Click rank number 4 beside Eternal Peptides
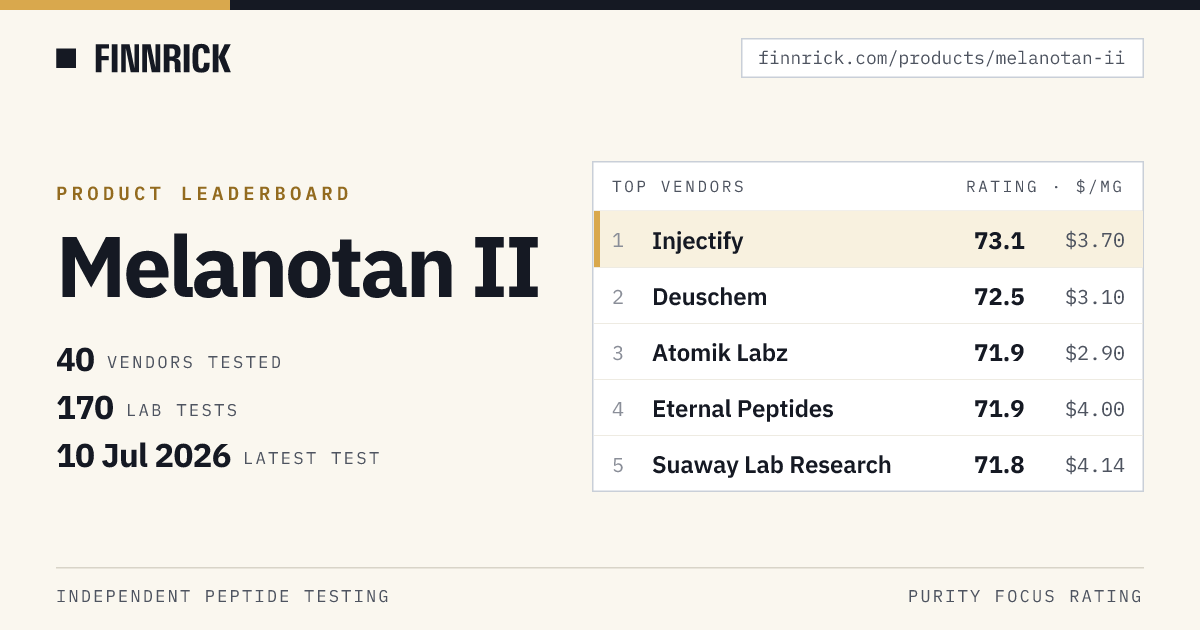1200x630 pixels. (x=618, y=409)
